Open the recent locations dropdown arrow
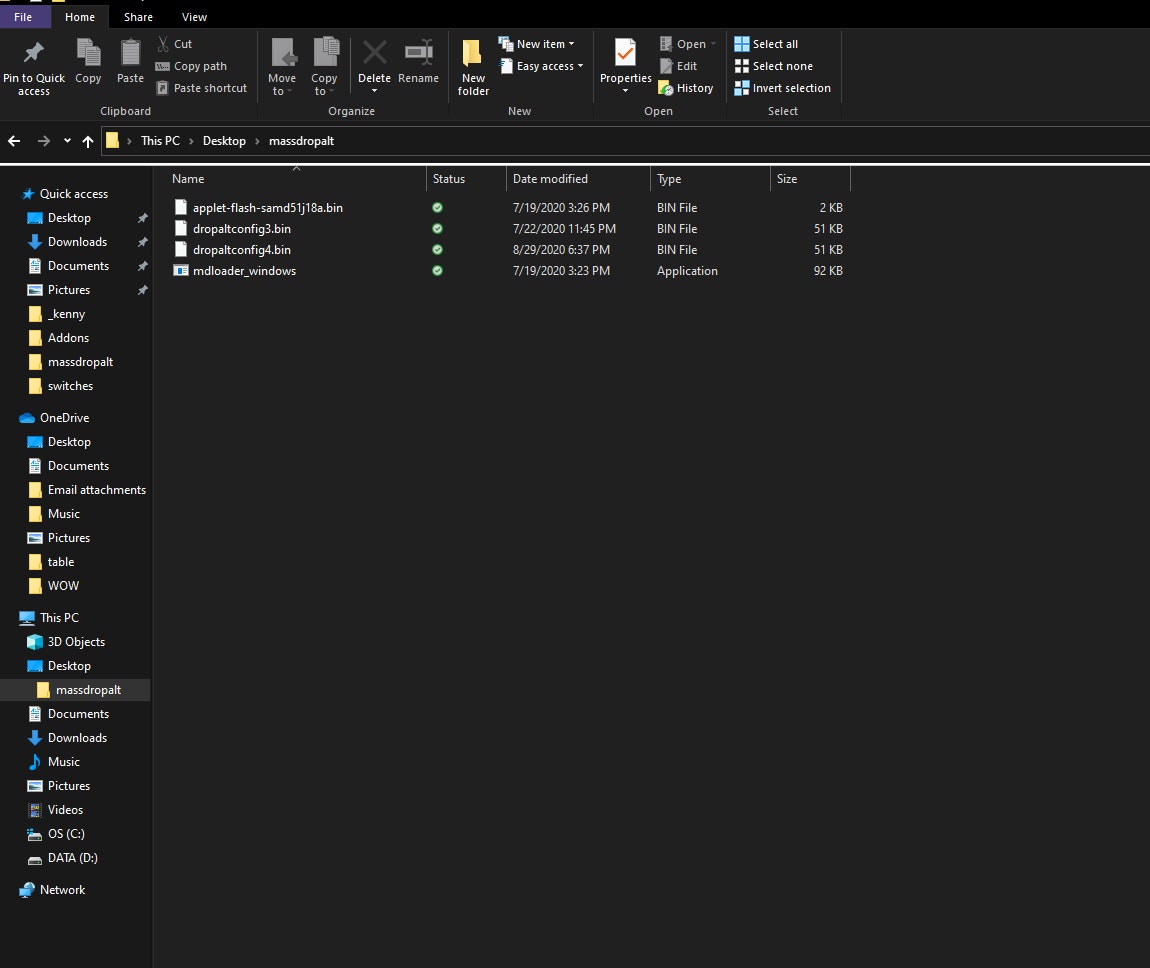1150x968 pixels. coord(67,141)
